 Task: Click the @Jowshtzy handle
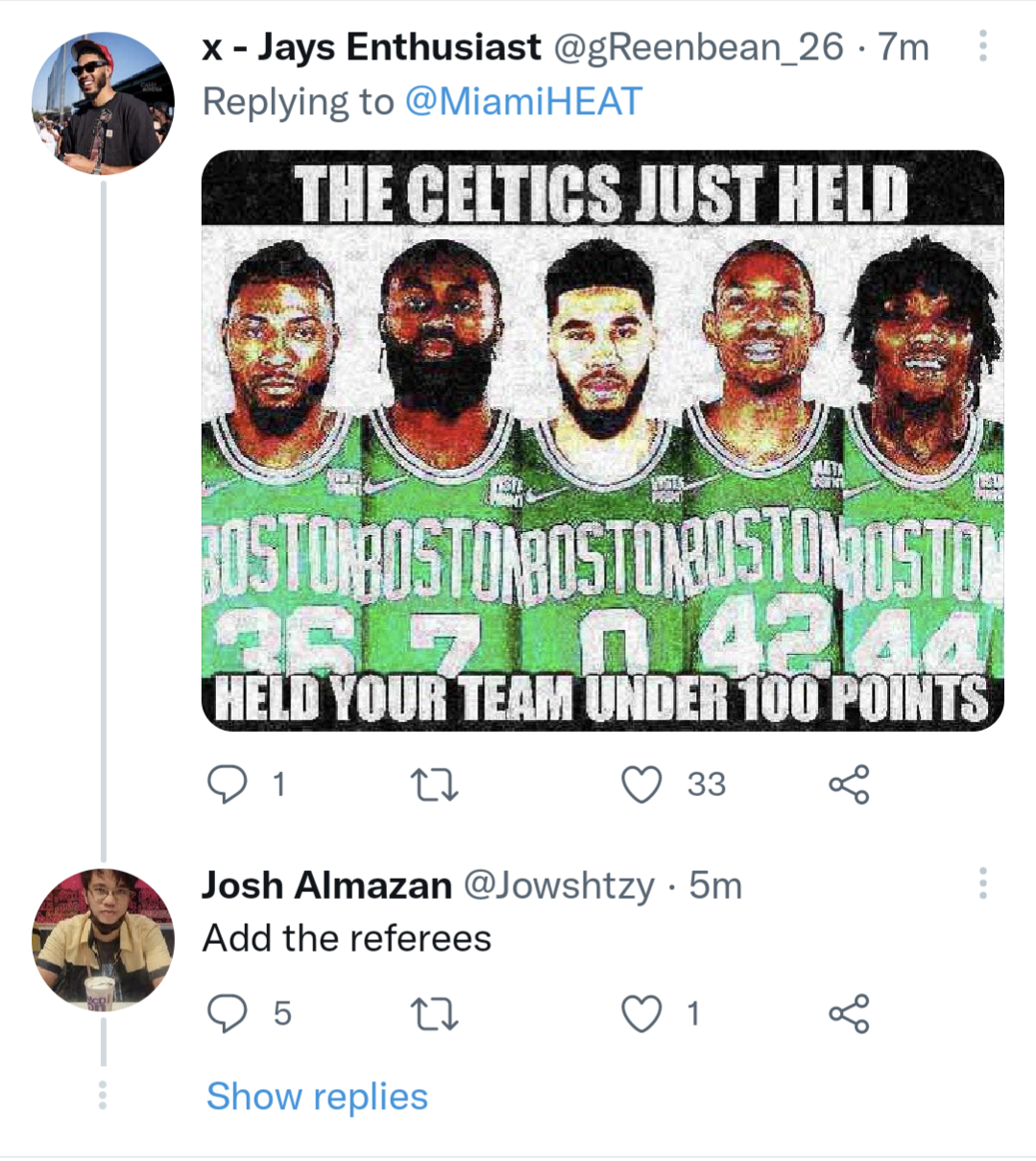pos(559,884)
